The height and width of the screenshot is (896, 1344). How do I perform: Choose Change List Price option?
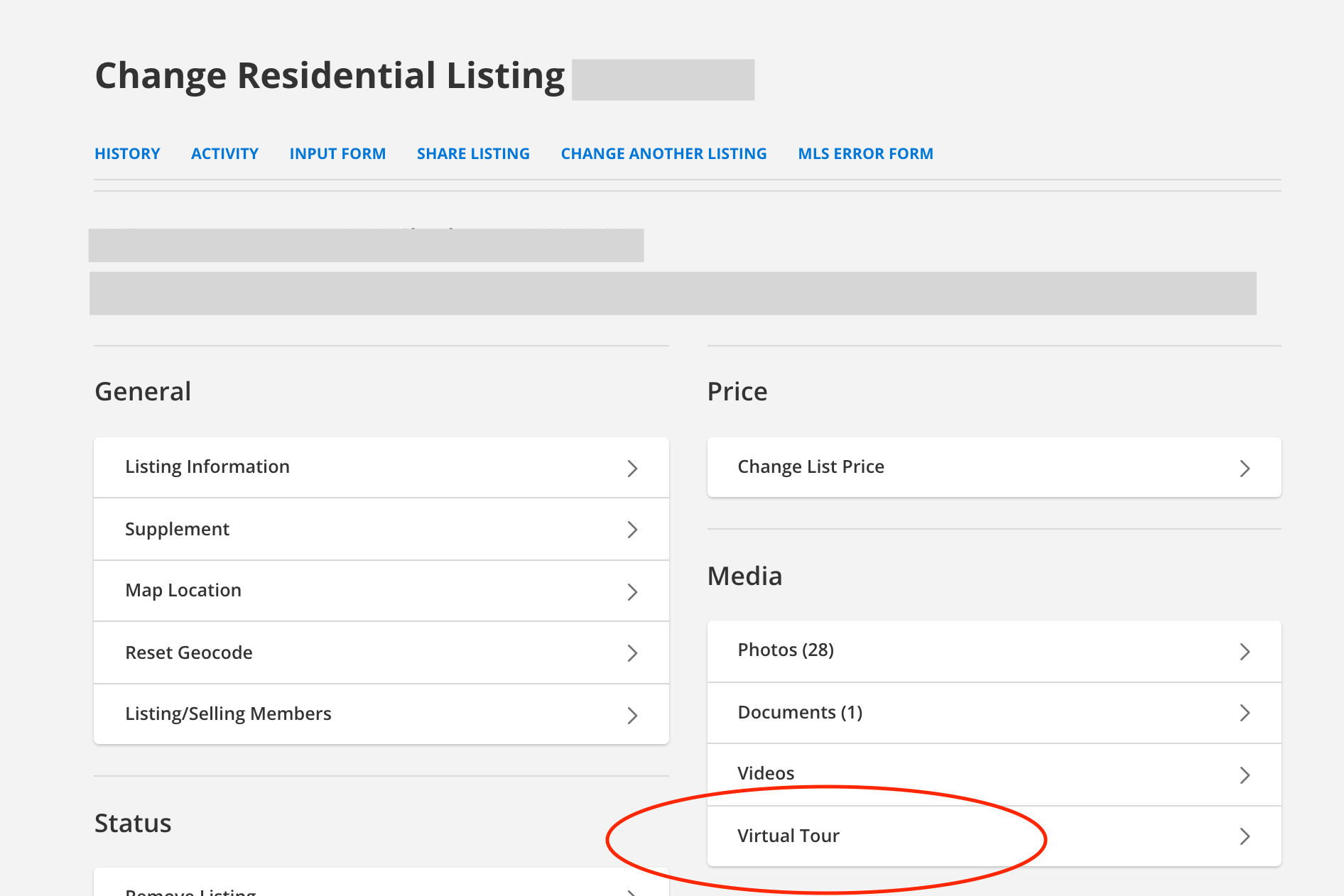tap(811, 466)
